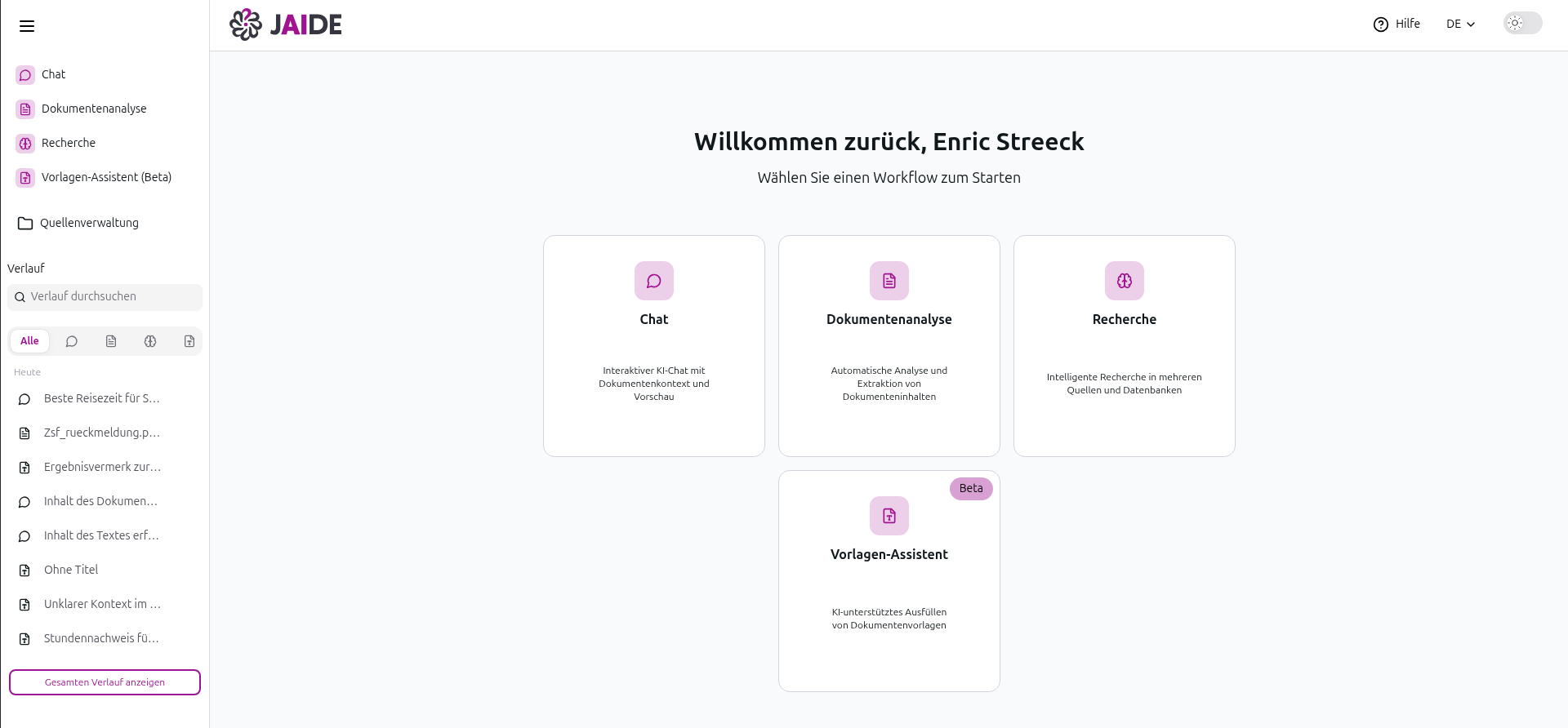Filter history by Recherche brain icon
This screenshot has height=728, width=1568.
[150, 341]
